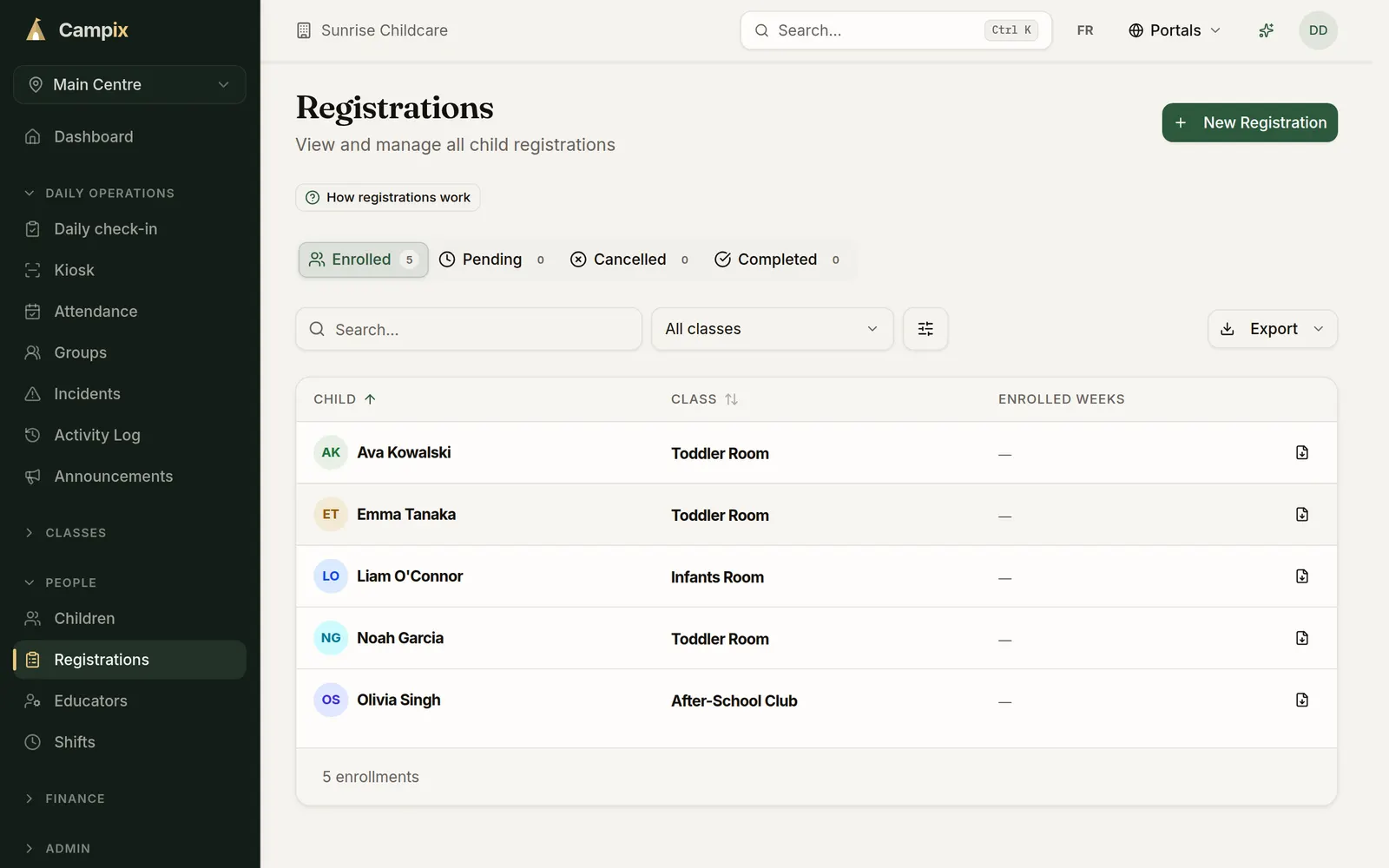Click the 5 enrollments footer text
This screenshot has height=868, width=1389.
click(x=371, y=777)
